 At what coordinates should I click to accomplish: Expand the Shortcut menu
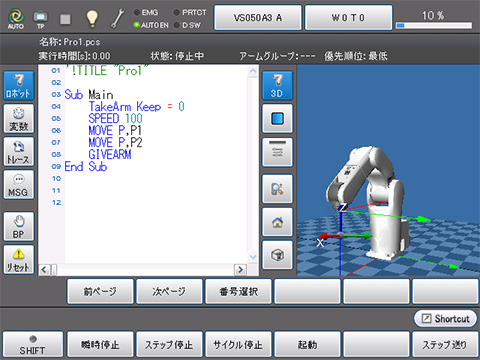click(445, 319)
